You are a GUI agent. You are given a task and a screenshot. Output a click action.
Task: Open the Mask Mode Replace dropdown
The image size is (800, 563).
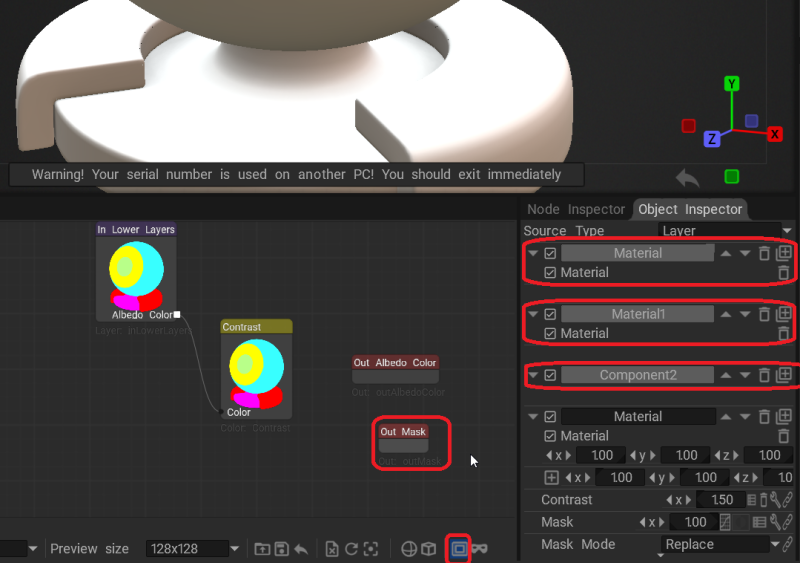coord(720,544)
